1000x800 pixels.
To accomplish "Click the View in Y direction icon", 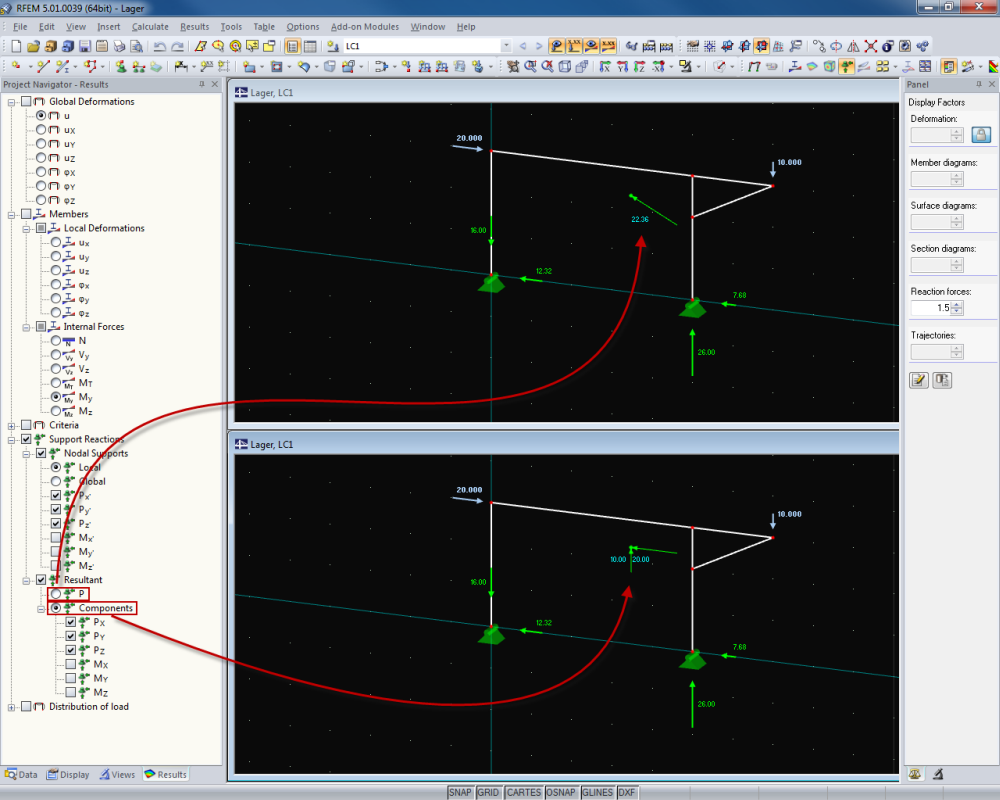I will tap(622, 66).
